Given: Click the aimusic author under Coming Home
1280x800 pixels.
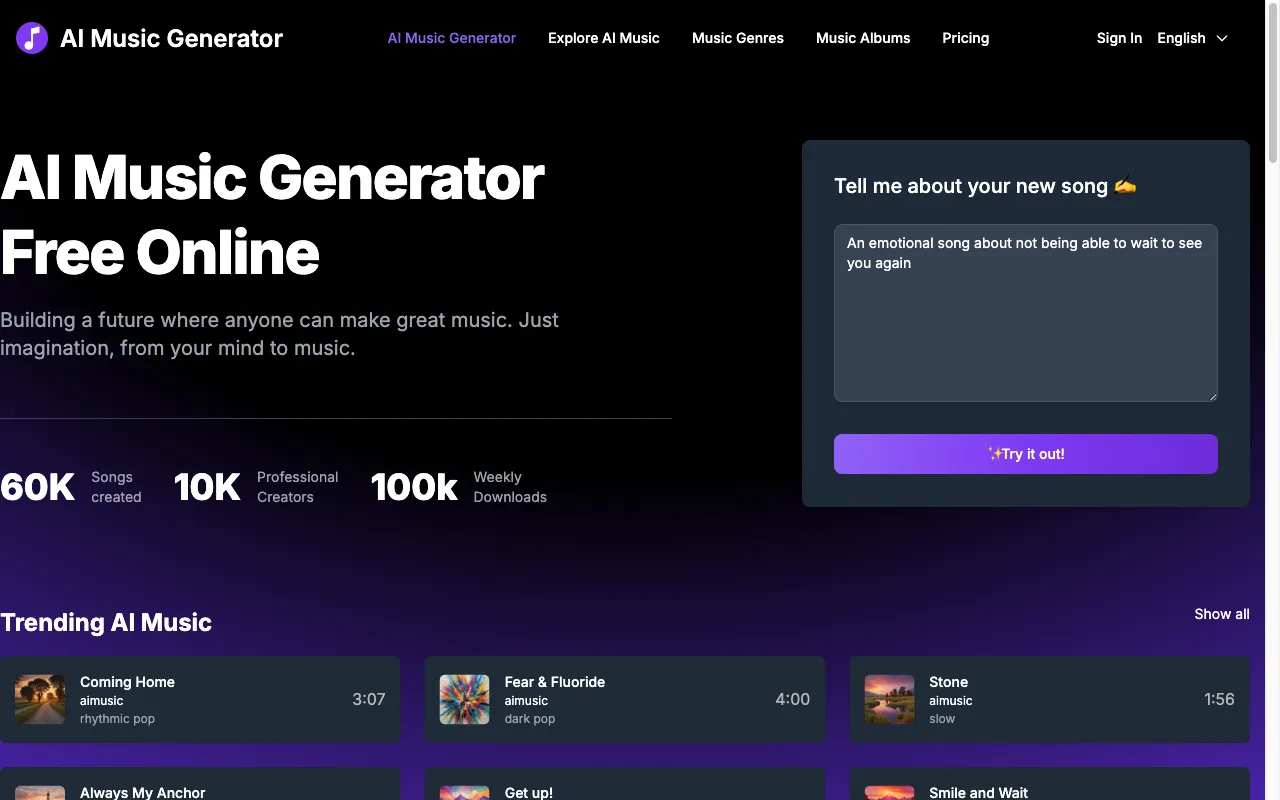Looking at the screenshot, I should point(102,701).
